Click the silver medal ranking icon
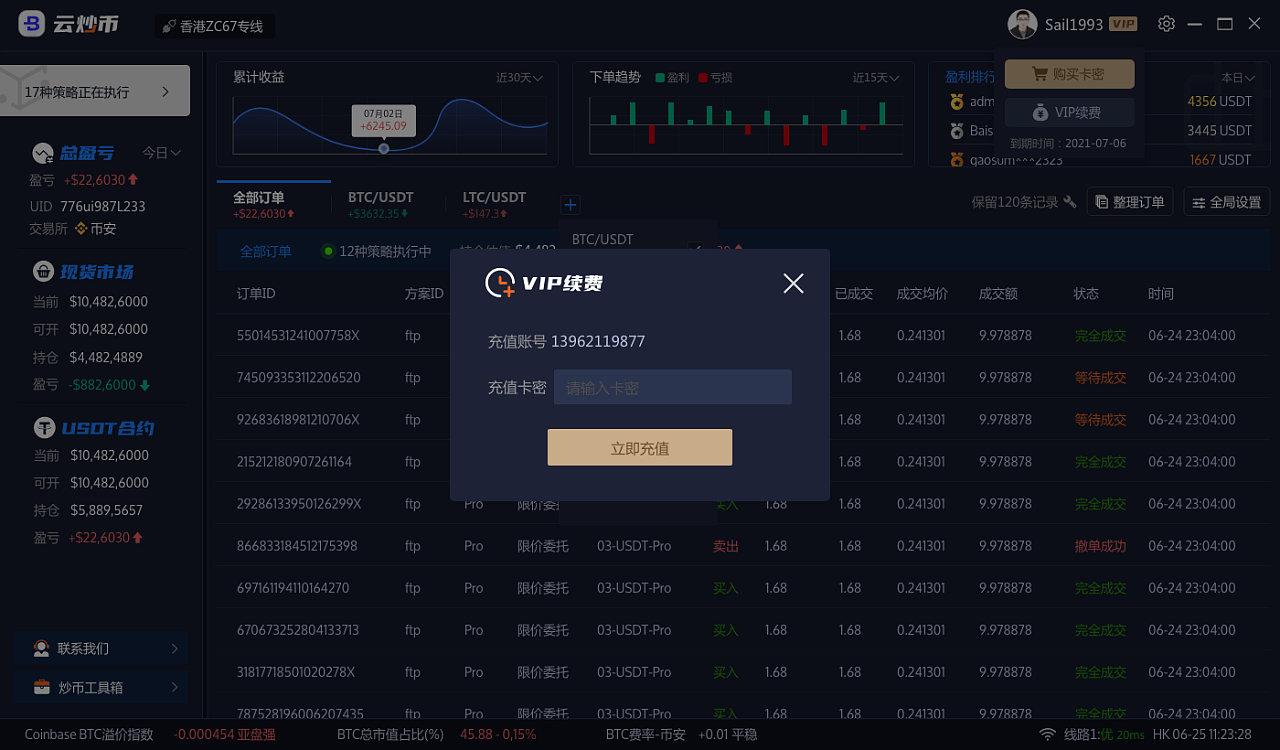Image resolution: width=1280 pixels, height=750 pixels. [x=957, y=131]
